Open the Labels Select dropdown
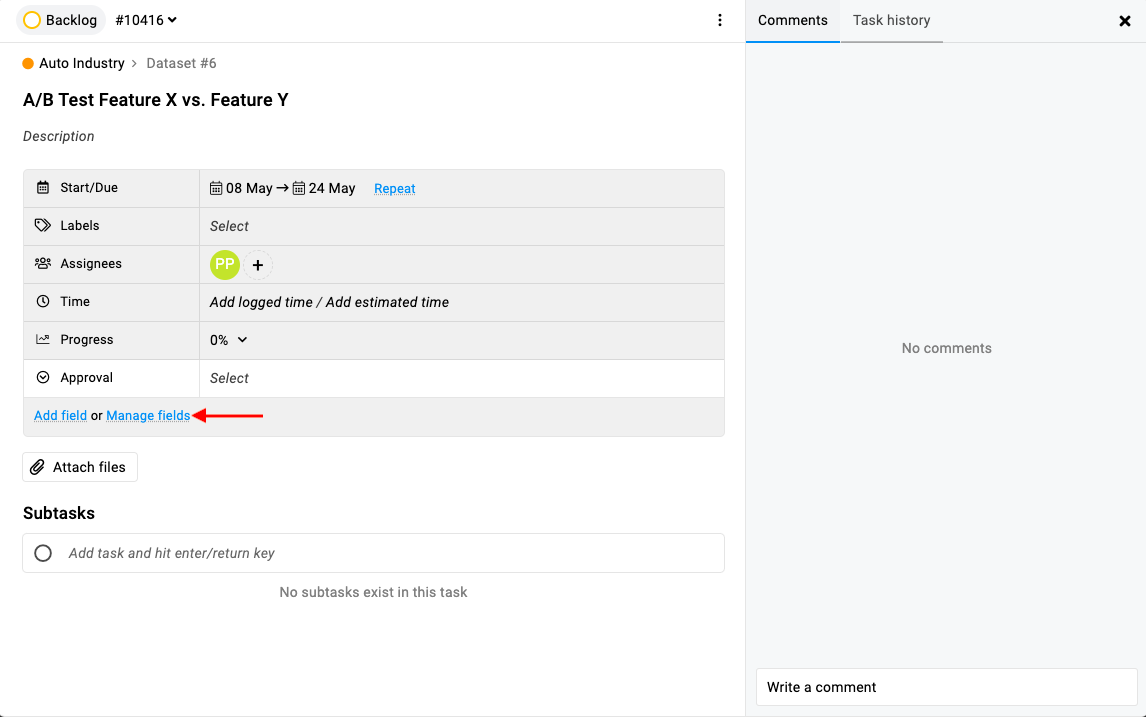Screen dimensions: 1146x717 (229, 227)
